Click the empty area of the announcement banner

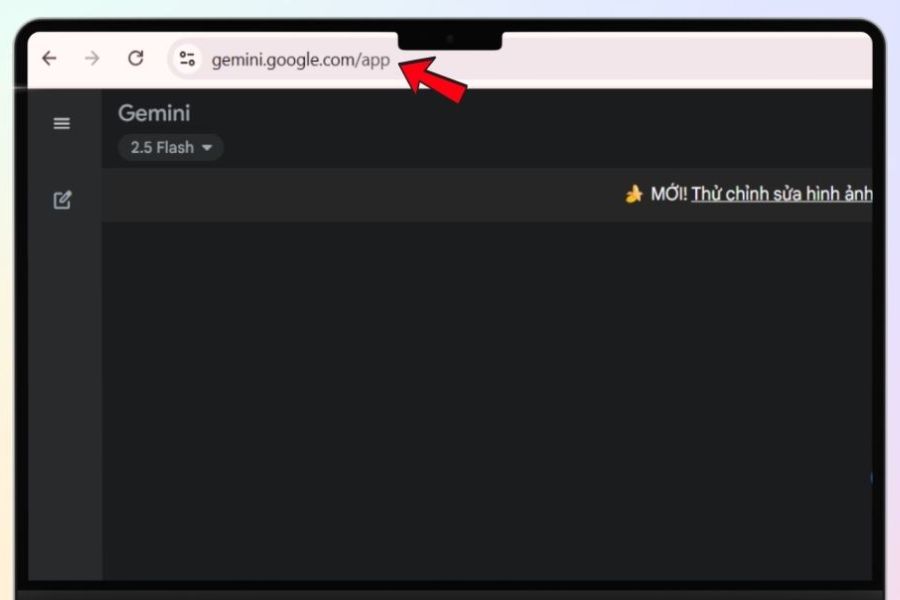click(362, 195)
